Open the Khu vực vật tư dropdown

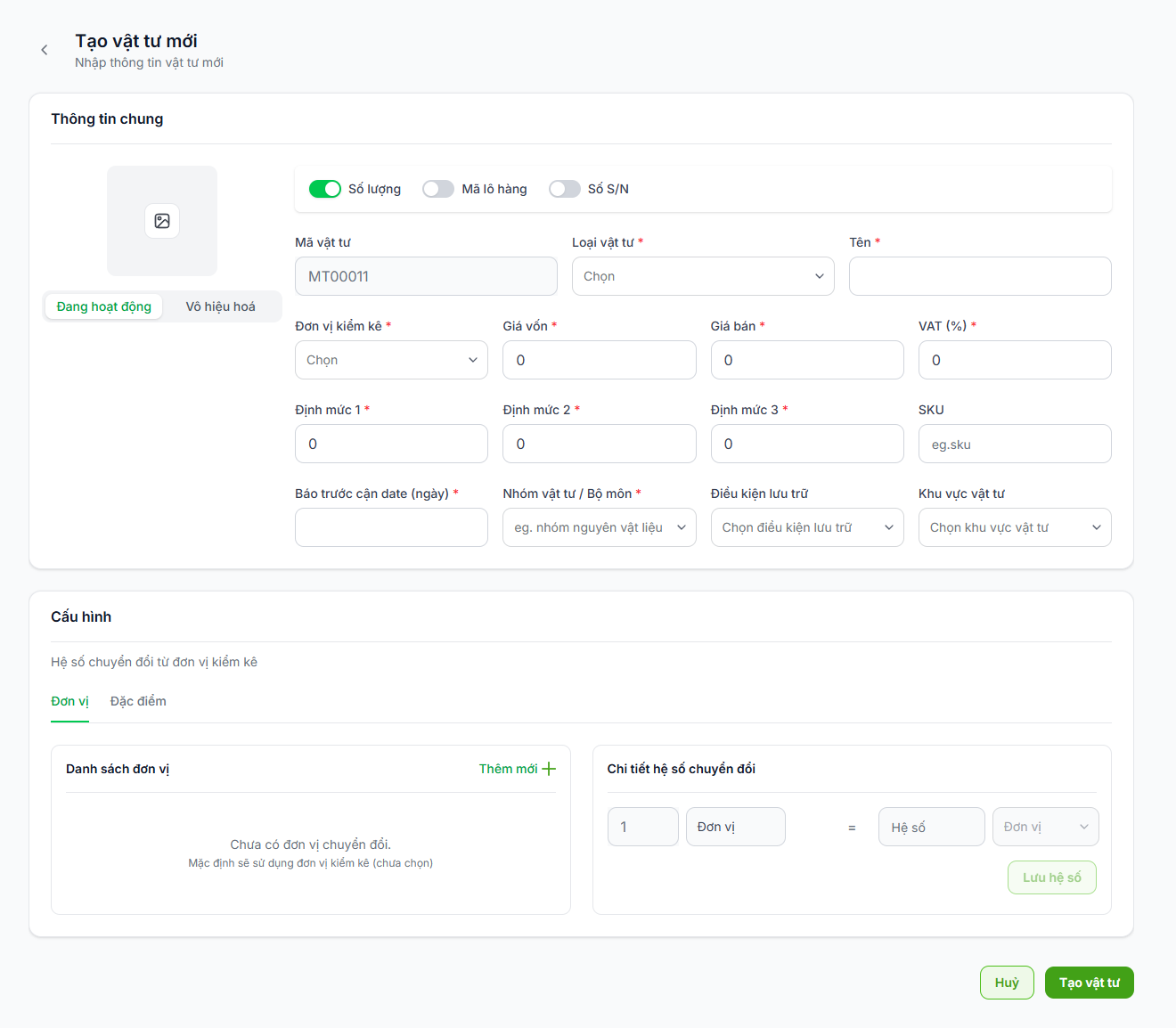[1015, 527]
